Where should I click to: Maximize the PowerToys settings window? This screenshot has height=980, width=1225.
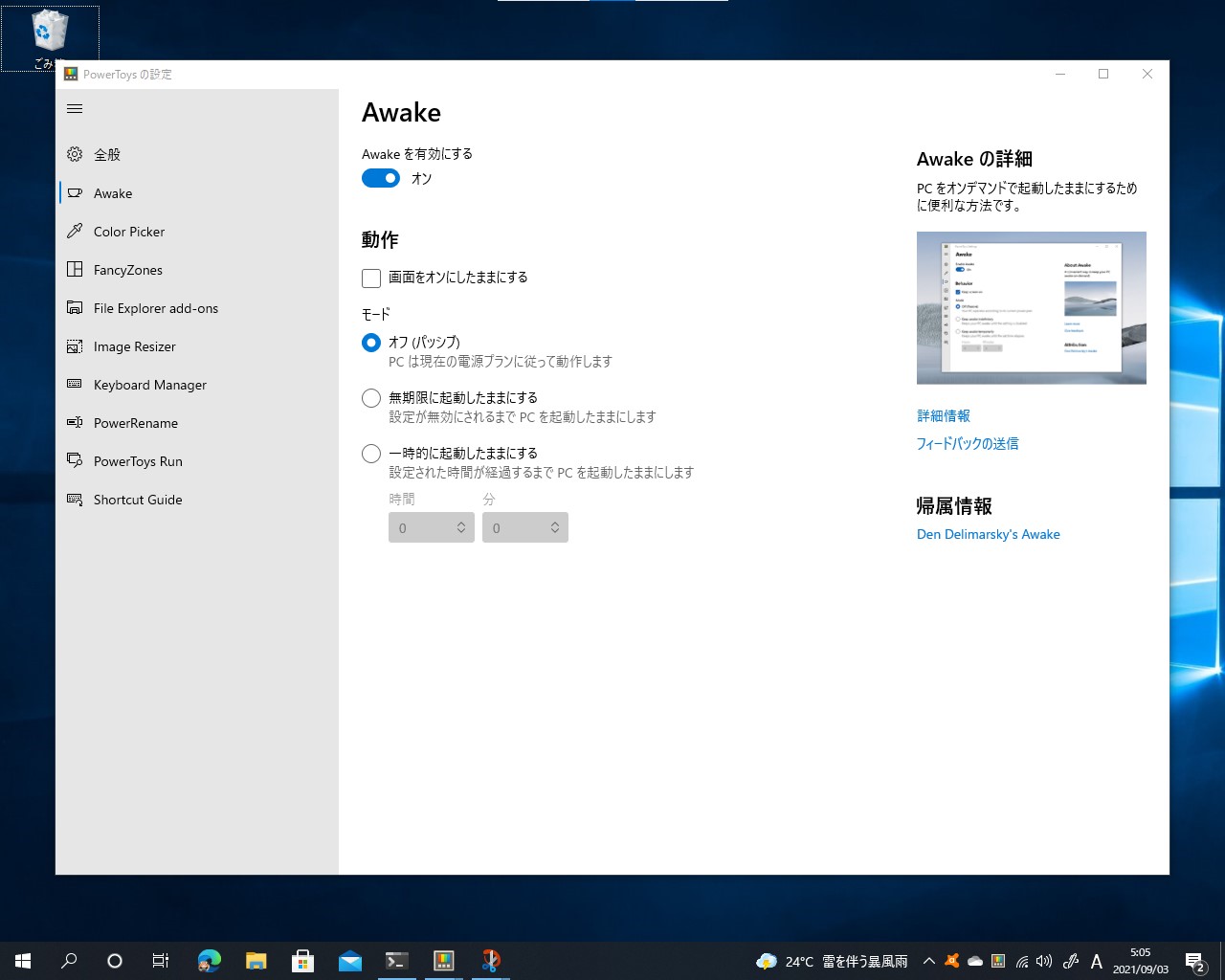(x=1103, y=74)
